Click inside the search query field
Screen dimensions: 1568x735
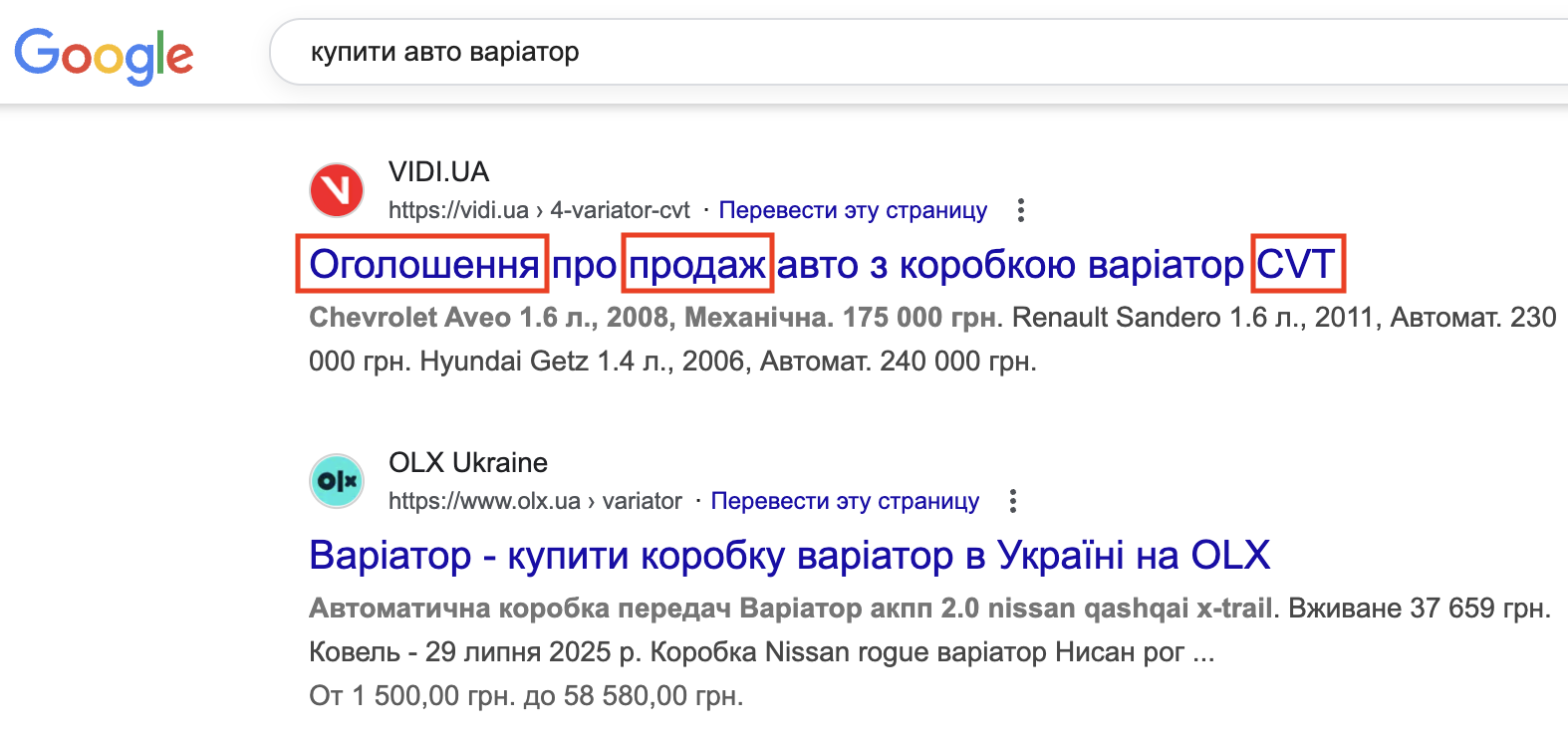point(697,52)
